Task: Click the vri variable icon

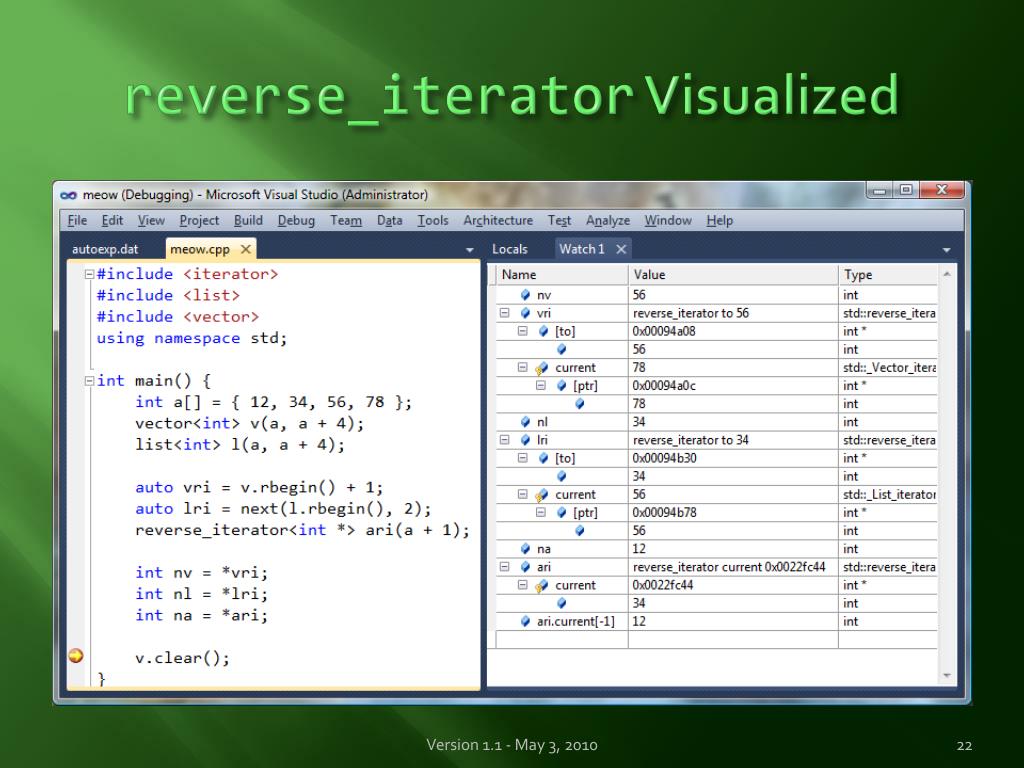Action: (525, 313)
